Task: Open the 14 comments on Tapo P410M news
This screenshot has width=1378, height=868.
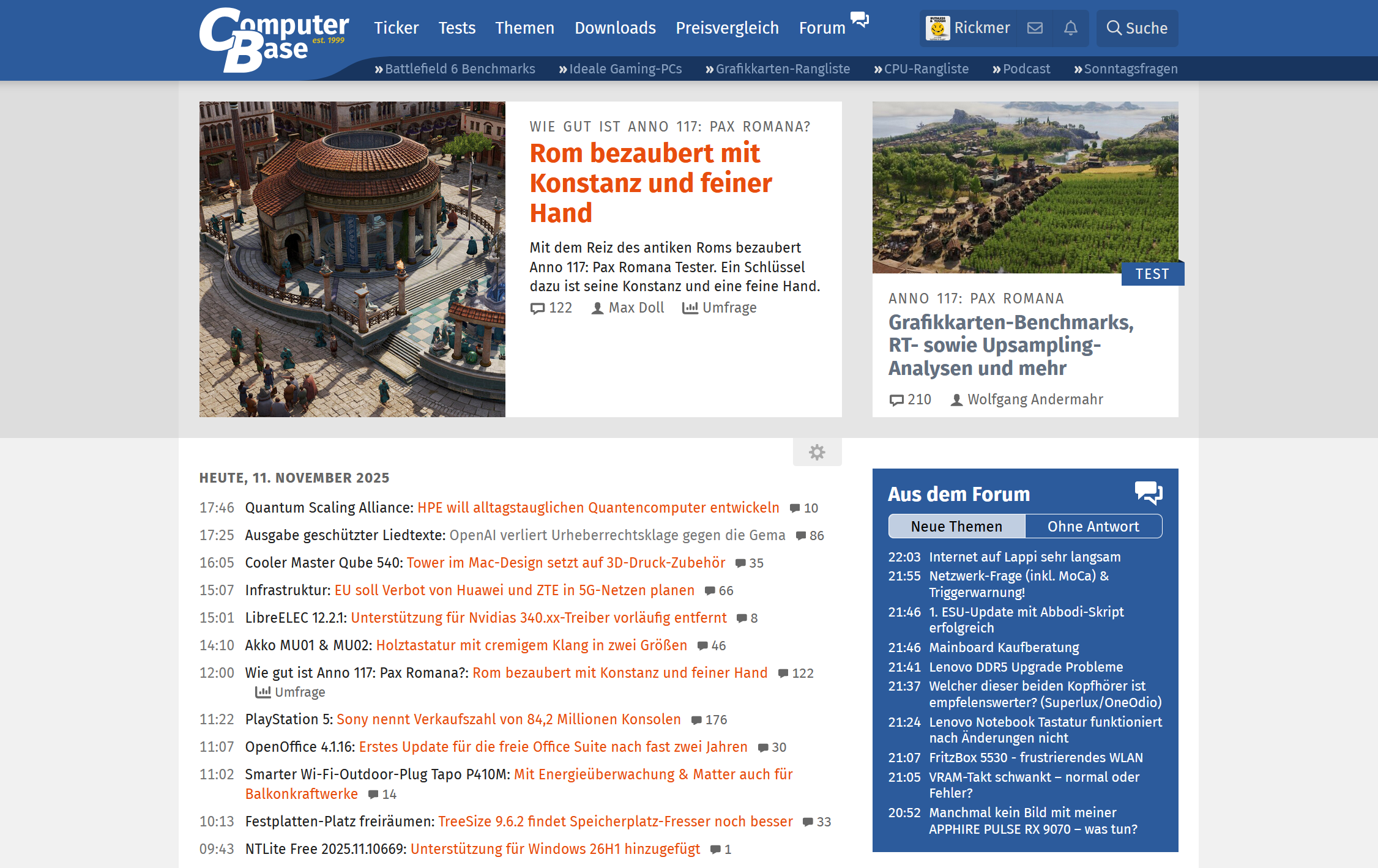Action: coord(382,794)
